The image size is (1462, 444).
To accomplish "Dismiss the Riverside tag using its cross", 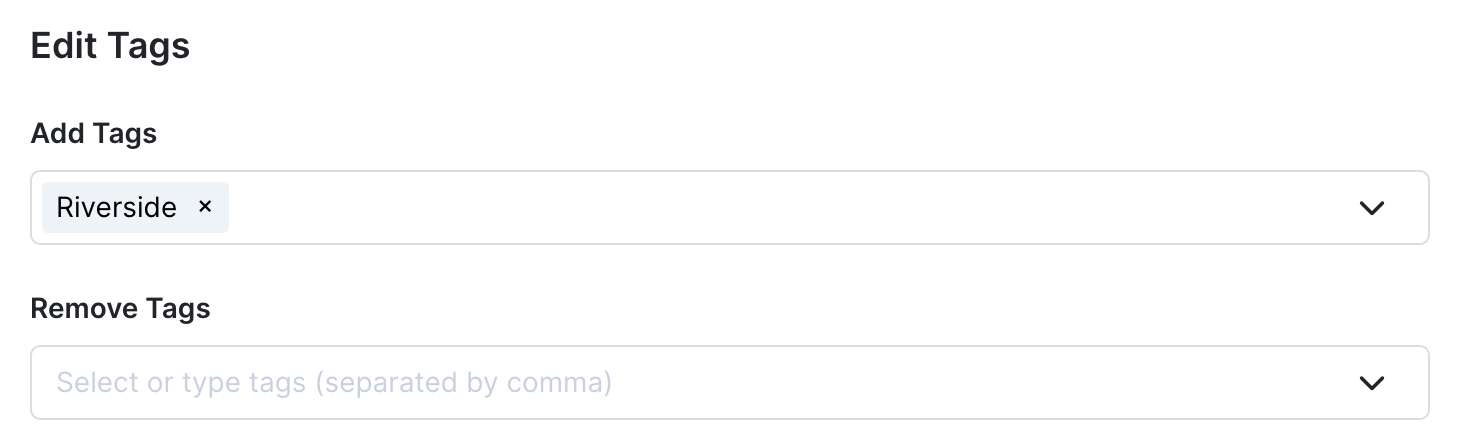I will point(205,207).
